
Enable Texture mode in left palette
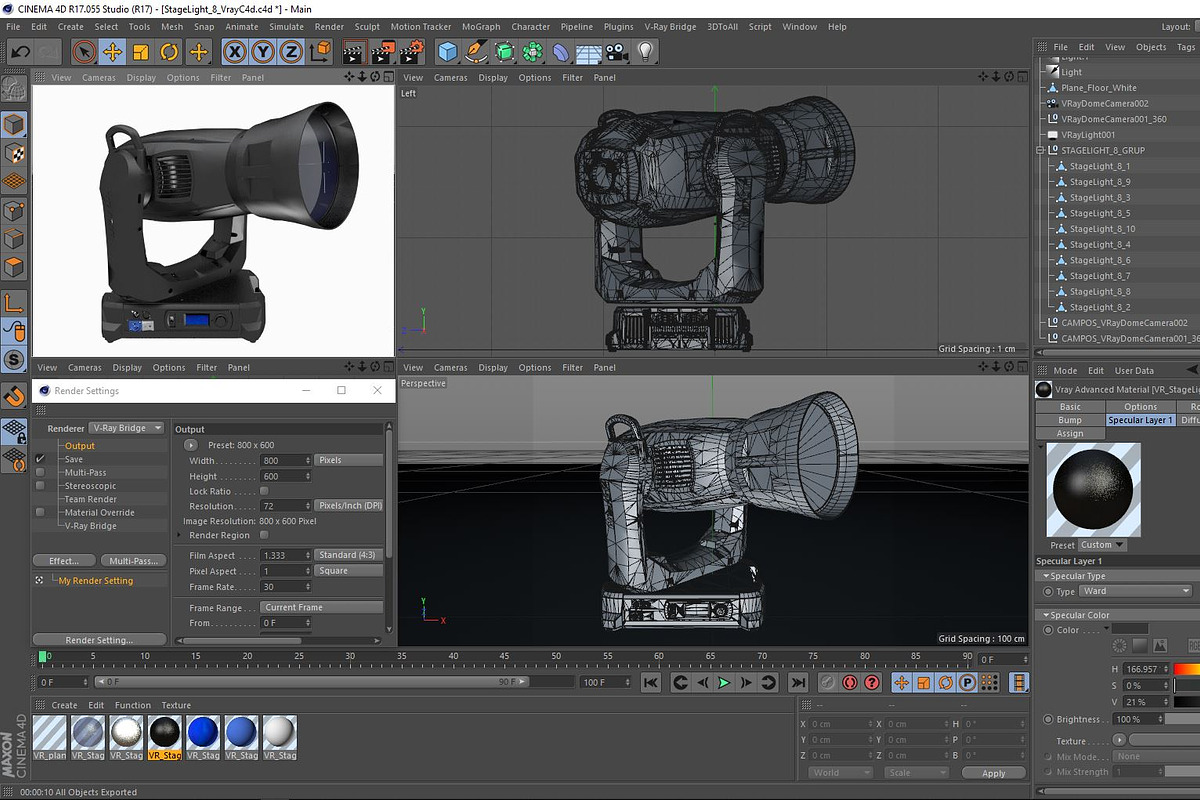point(14,153)
